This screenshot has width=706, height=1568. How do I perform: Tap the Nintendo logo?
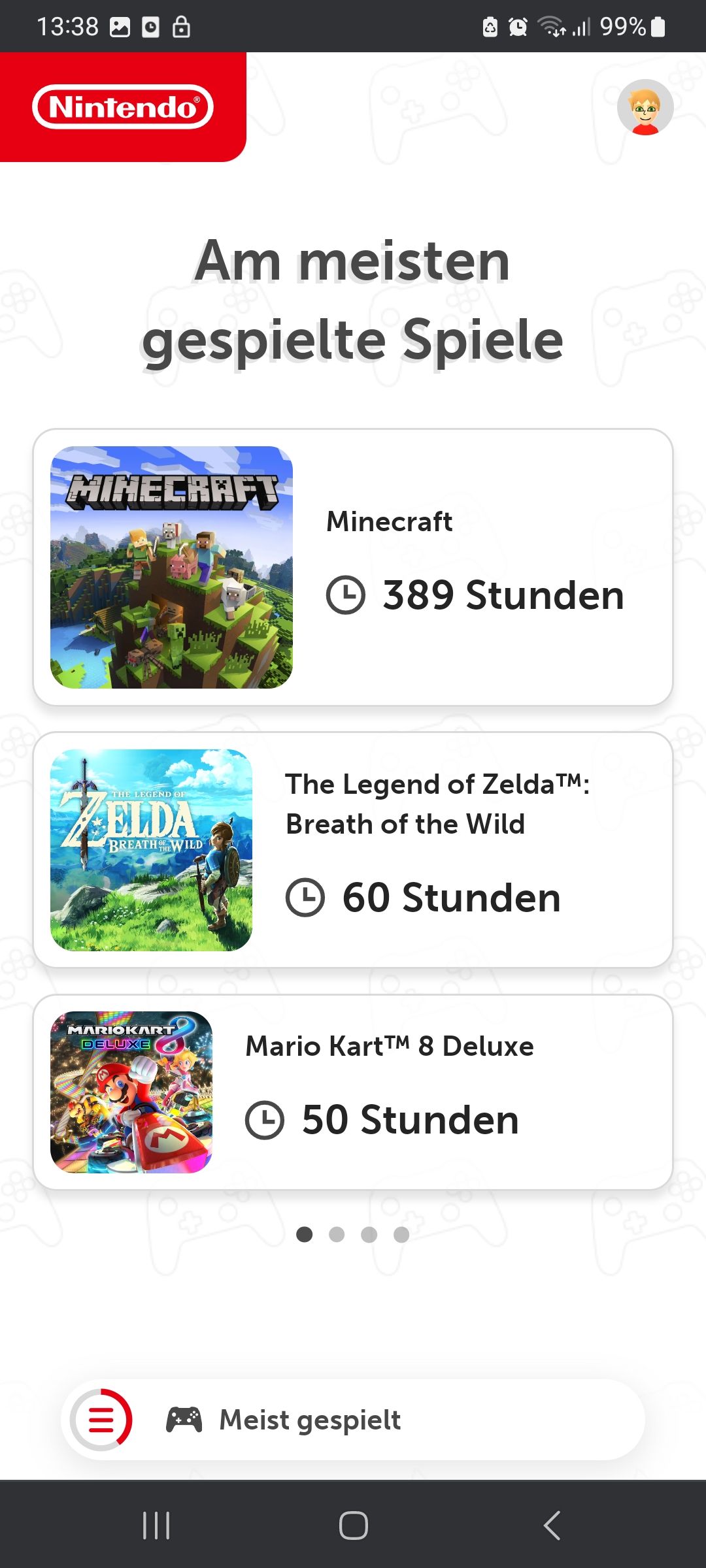point(123,106)
